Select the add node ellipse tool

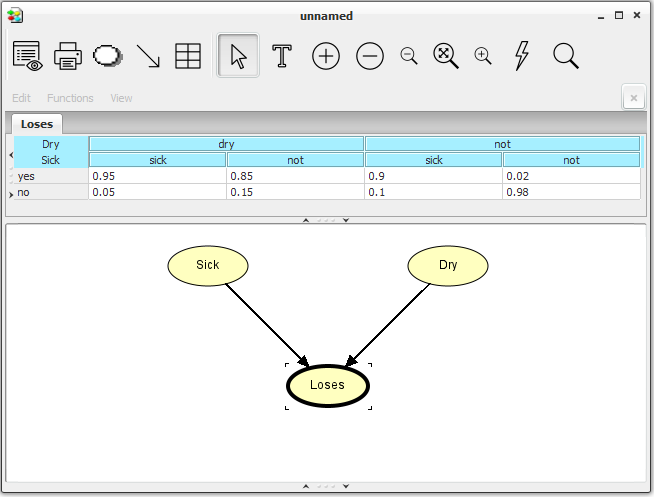tap(108, 55)
